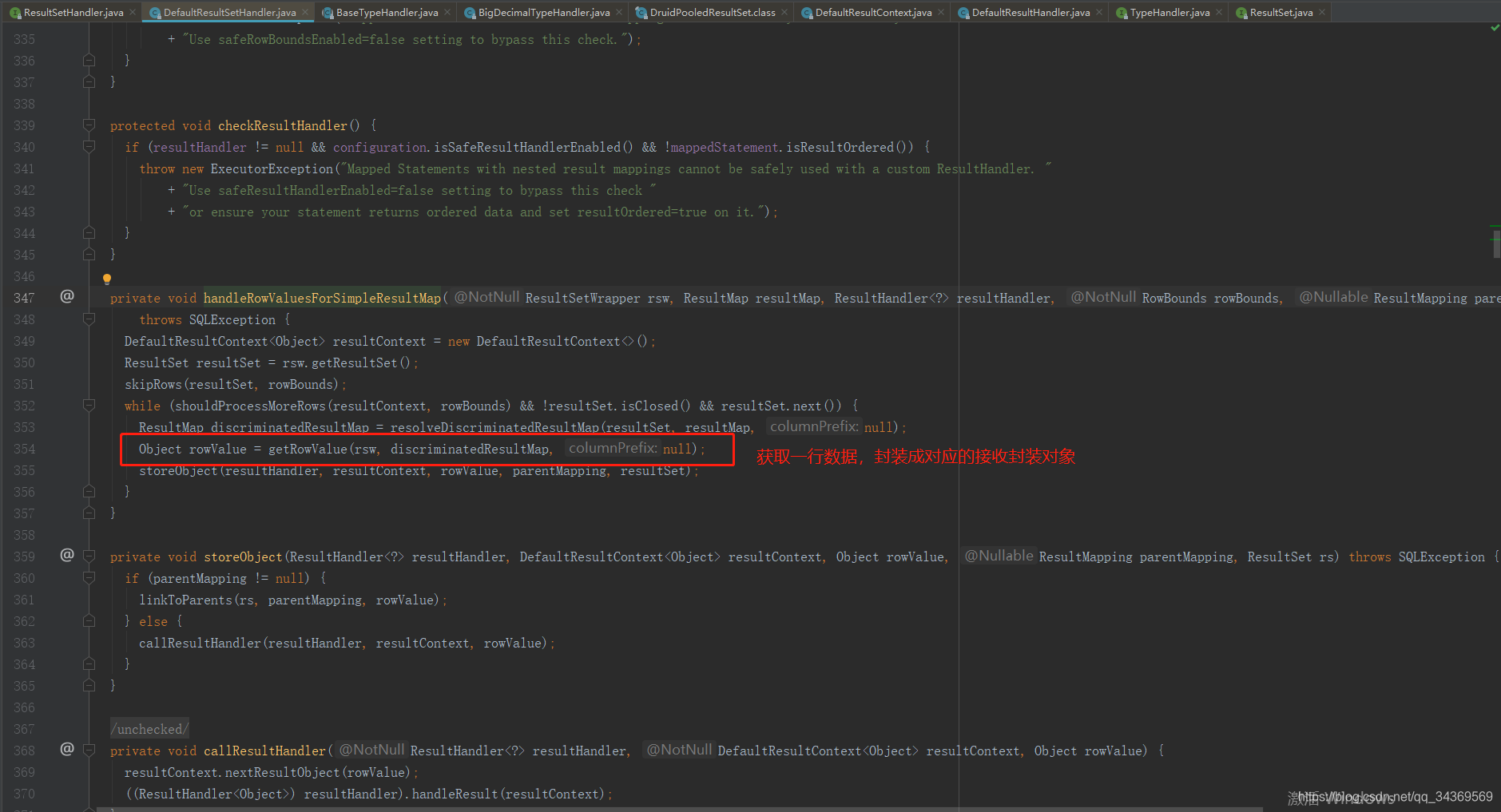Click the storeObject method declaration name
Screen dimensions: 1501x812
243,557
